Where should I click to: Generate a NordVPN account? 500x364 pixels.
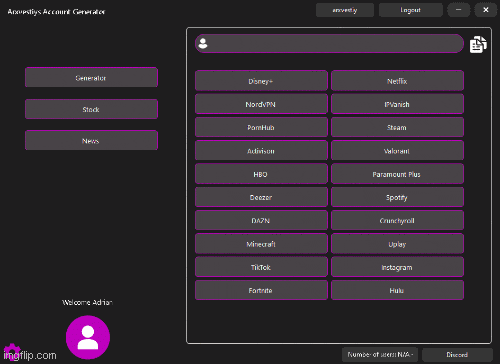(x=261, y=104)
